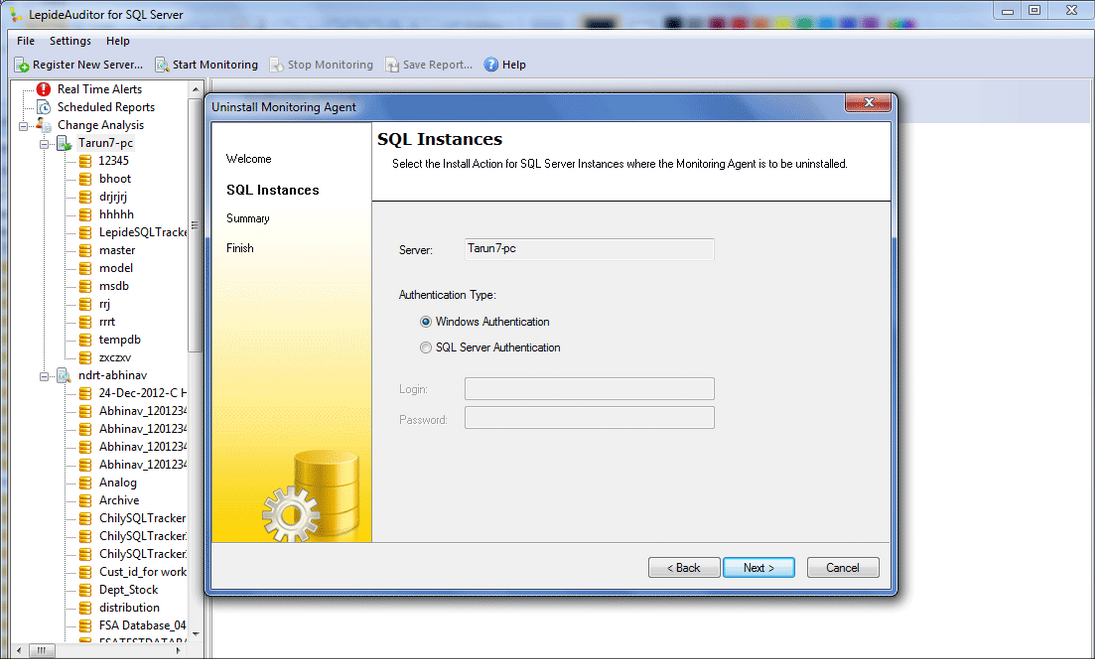Open the File menu

click(x=25, y=41)
